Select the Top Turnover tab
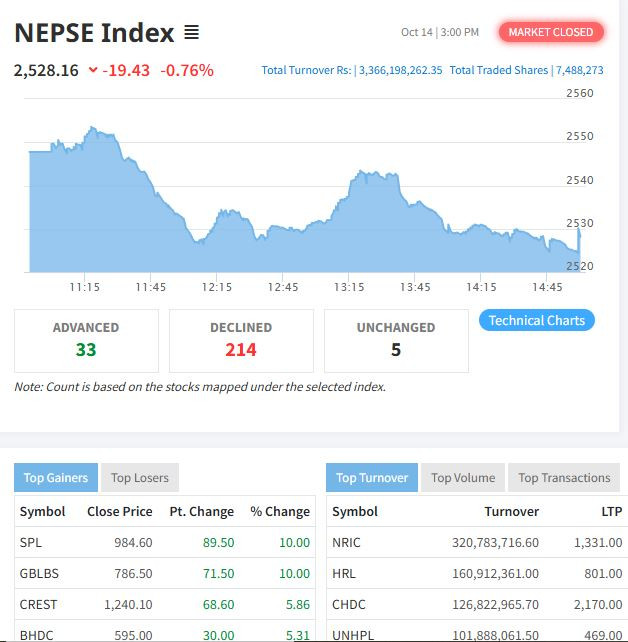The image size is (628, 642). 372,477
